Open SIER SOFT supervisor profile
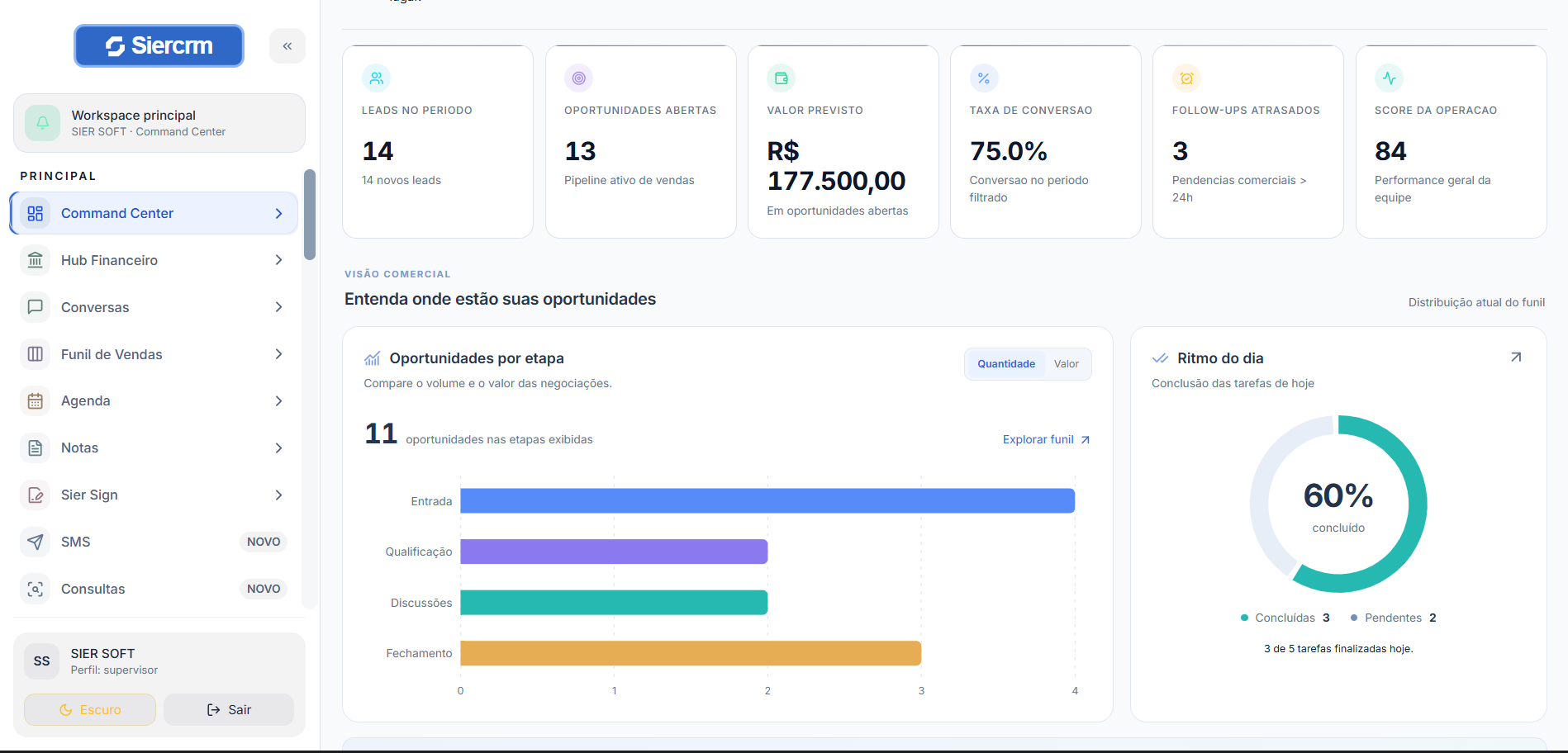Viewport: 1568px width, 753px height. coord(159,661)
